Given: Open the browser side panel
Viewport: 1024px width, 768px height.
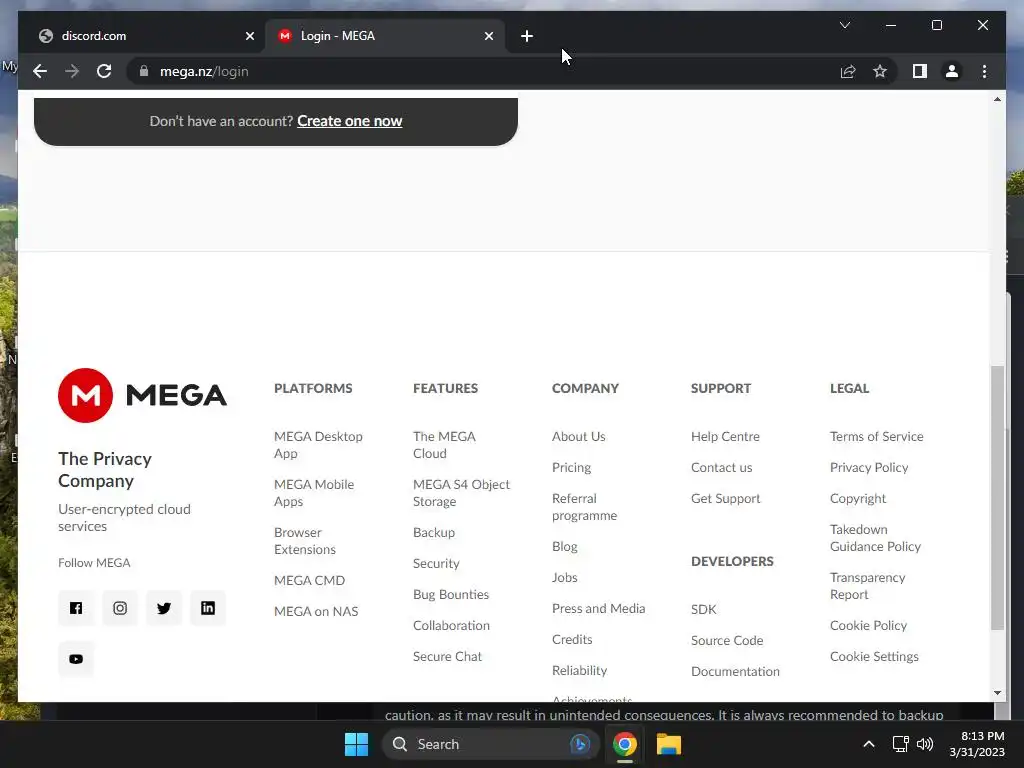Looking at the screenshot, I should pyautogui.click(x=920, y=71).
